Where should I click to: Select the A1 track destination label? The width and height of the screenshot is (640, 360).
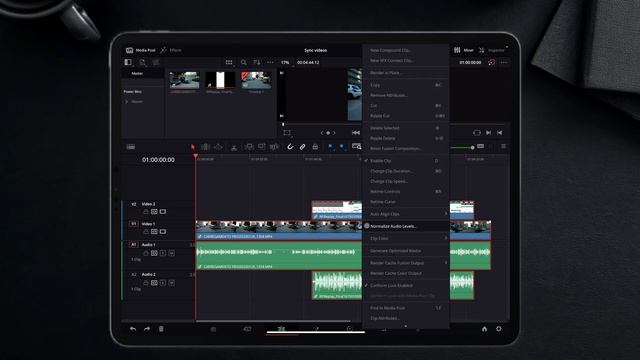click(x=133, y=244)
